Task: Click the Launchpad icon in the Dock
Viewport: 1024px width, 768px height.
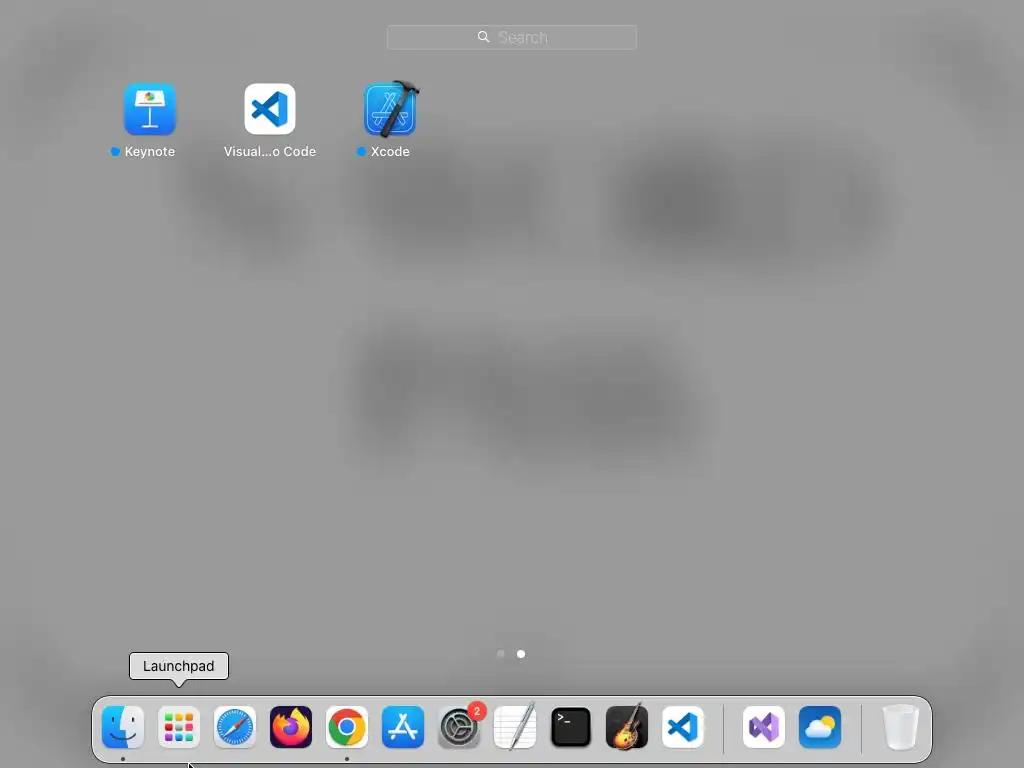Action: pos(179,727)
